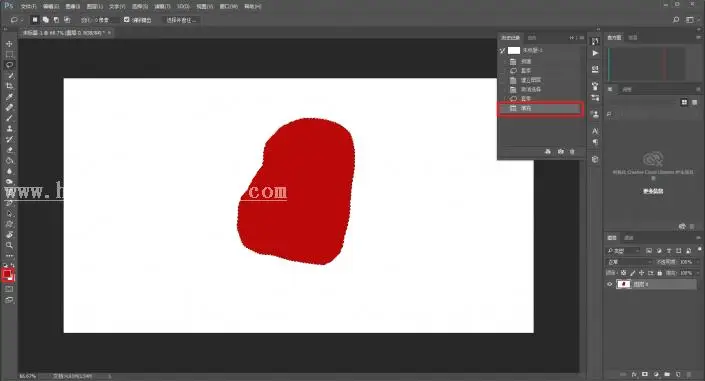Create new snapshot in History panel
Viewport: 705px width, 381px height.
pos(560,152)
